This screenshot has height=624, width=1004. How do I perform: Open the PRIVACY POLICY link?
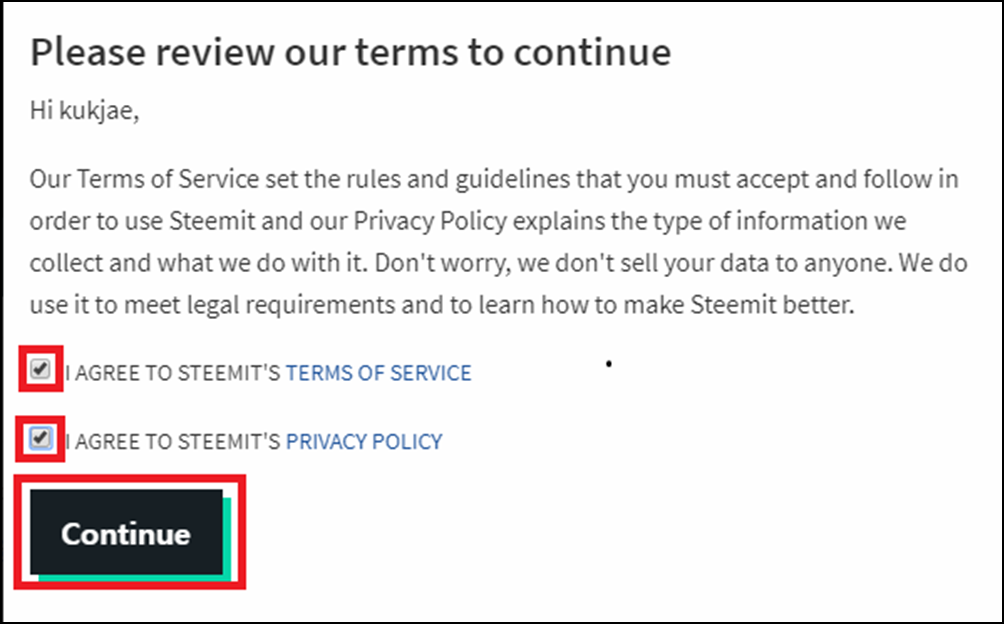click(364, 441)
